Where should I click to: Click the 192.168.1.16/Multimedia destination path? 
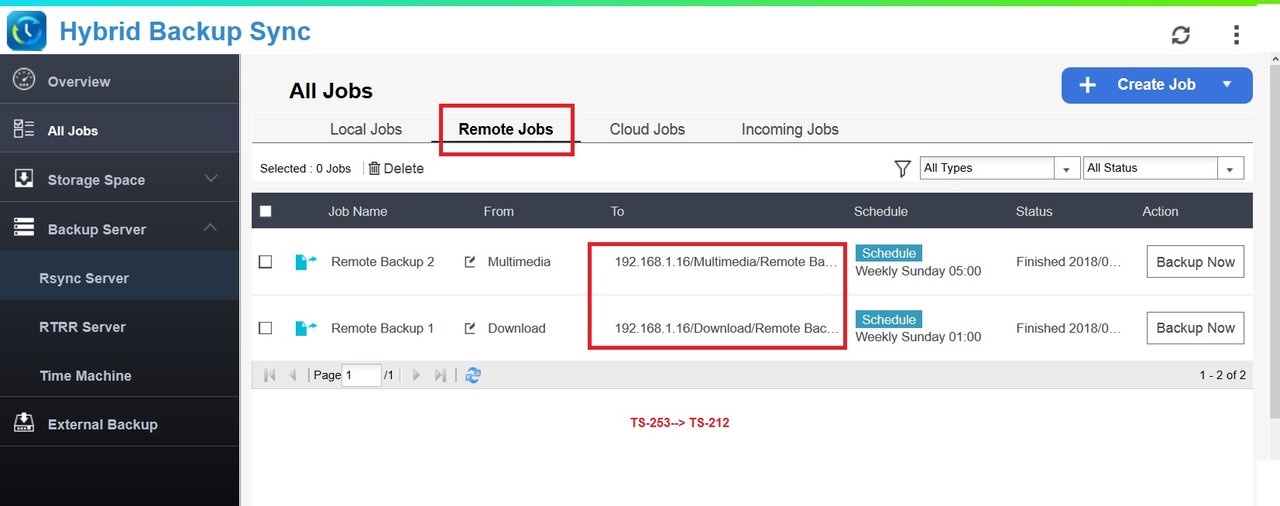pyautogui.click(x=726, y=262)
